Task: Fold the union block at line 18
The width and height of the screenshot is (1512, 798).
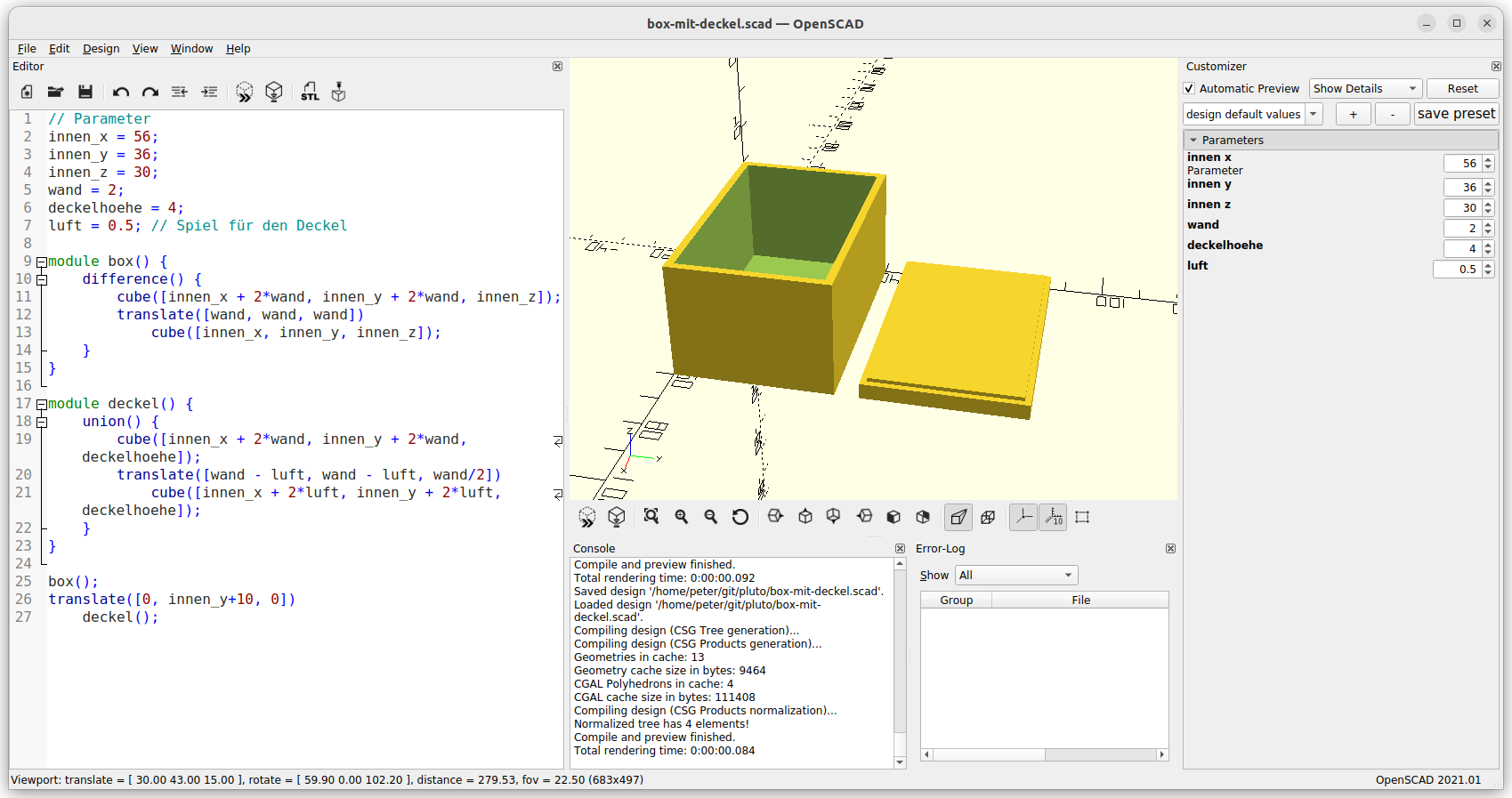Action: (41, 422)
